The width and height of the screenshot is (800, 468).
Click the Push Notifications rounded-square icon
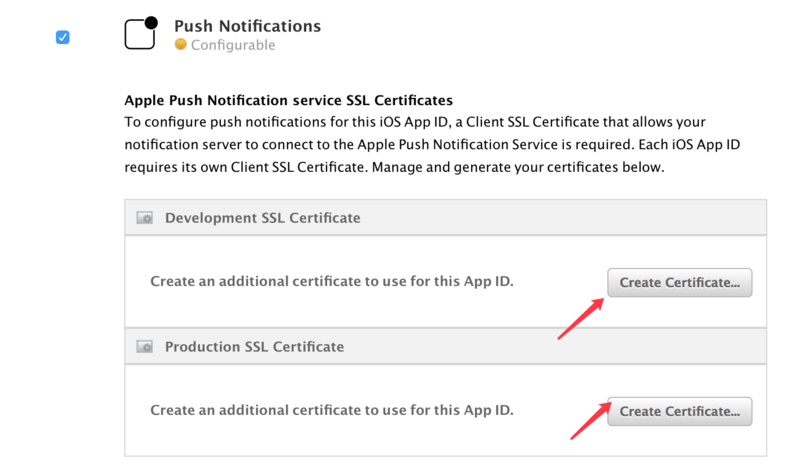tap(140, 34)
